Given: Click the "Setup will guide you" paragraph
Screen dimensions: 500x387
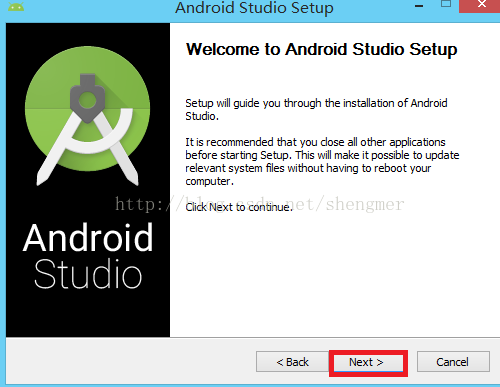Looking at the screenshot, I should (316, 109).
